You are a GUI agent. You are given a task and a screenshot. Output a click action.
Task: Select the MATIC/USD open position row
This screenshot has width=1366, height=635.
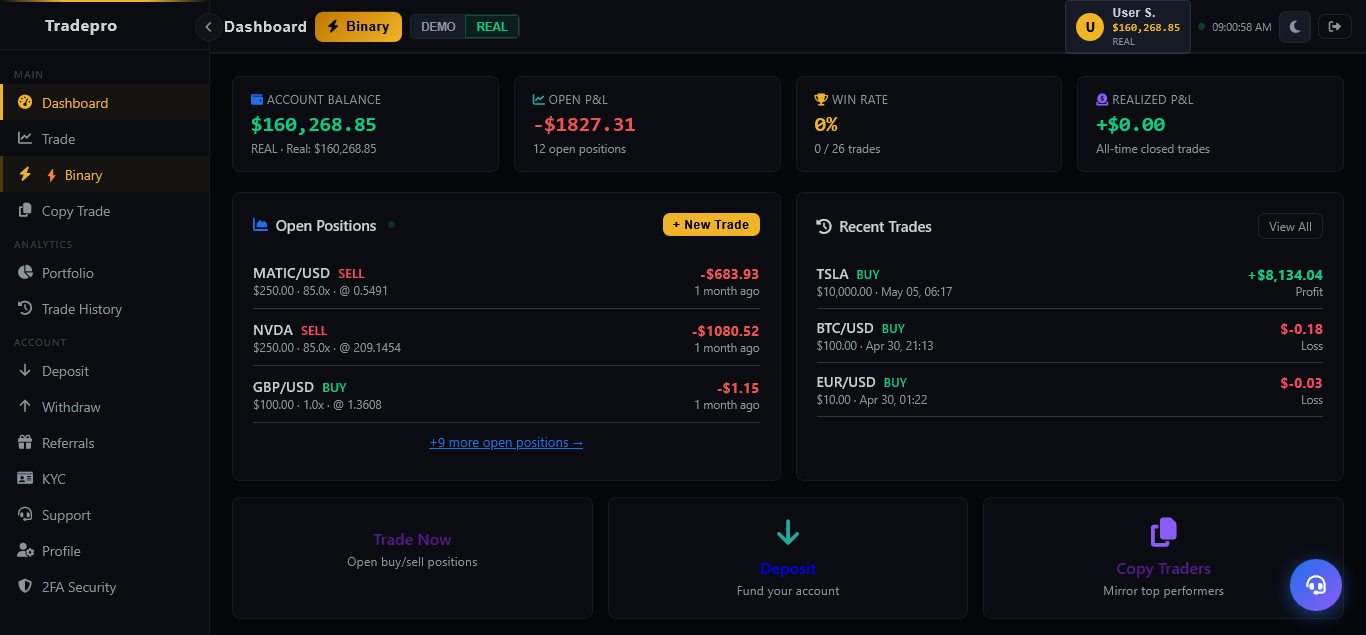[506, 282]
